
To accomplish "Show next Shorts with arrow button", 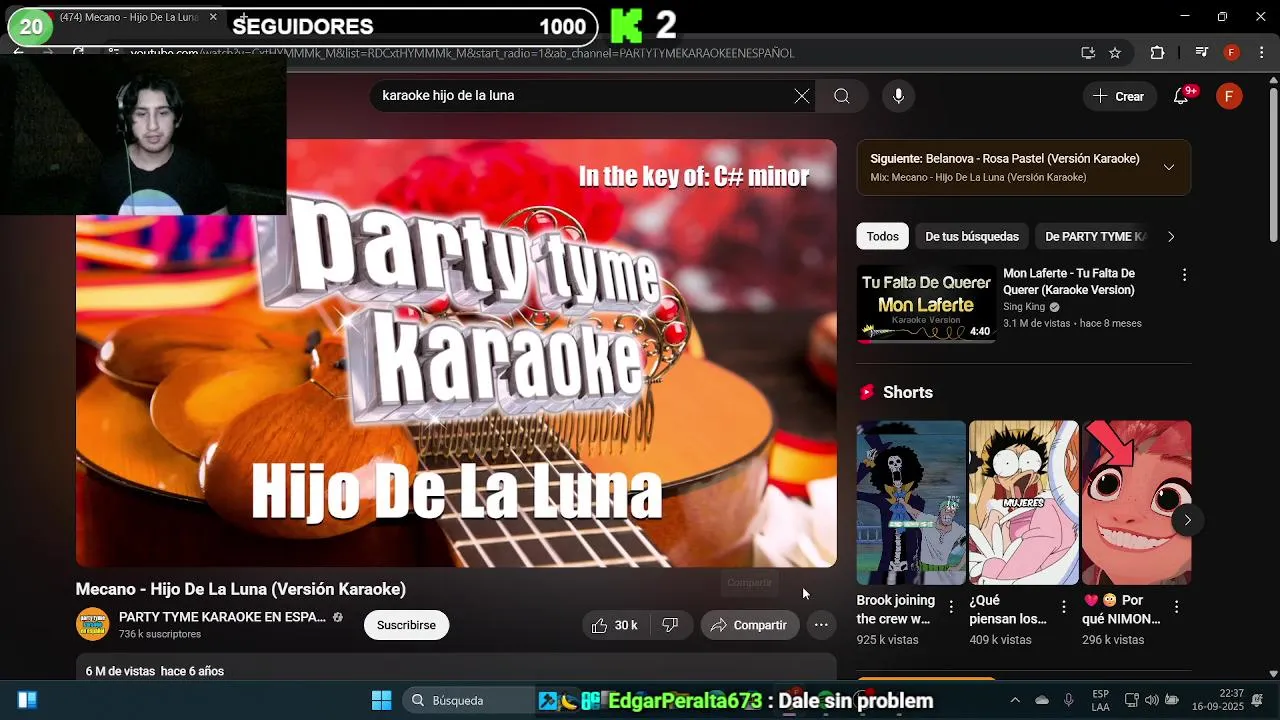I will click(1187, 520).
